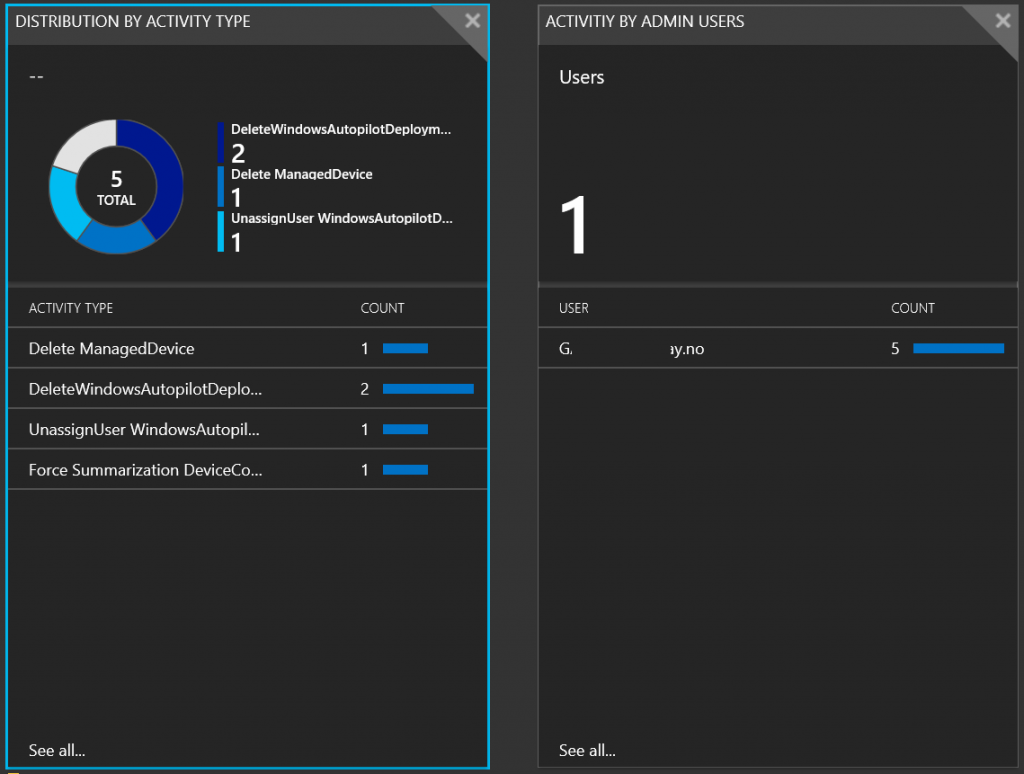Screen dimensions: 1024x774
Task: Click the count bar for DeleteWindowsAutopilotDeplo row
Action: (x=427, y=388)
